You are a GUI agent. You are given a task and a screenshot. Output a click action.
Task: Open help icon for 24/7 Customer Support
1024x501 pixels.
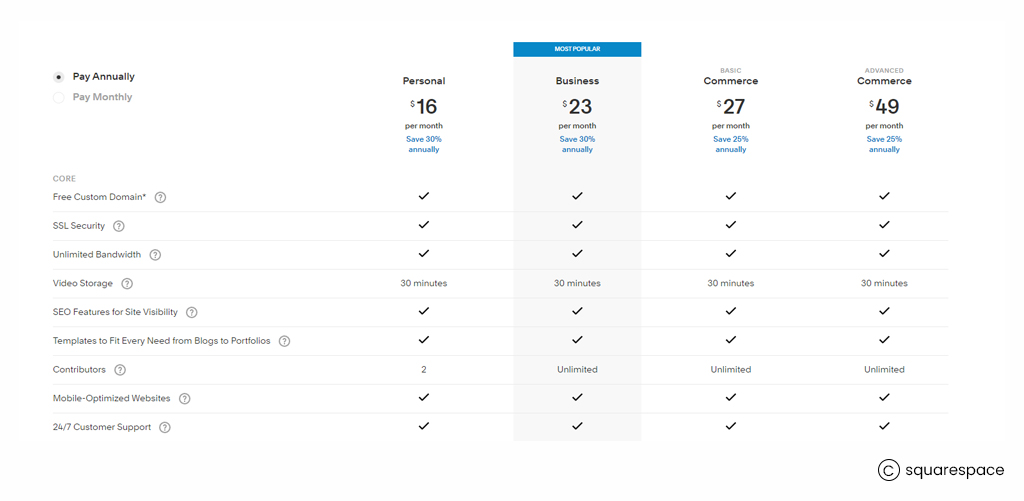(x=165, y=427)
